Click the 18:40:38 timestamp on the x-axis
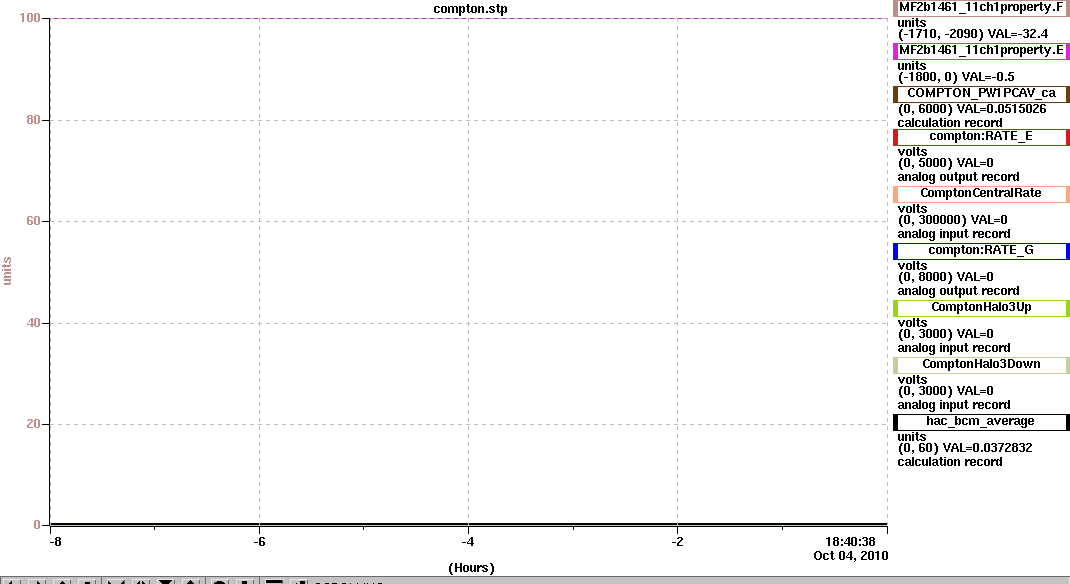The height and width of the screenshot is (584, 1070). coord(850,542)
